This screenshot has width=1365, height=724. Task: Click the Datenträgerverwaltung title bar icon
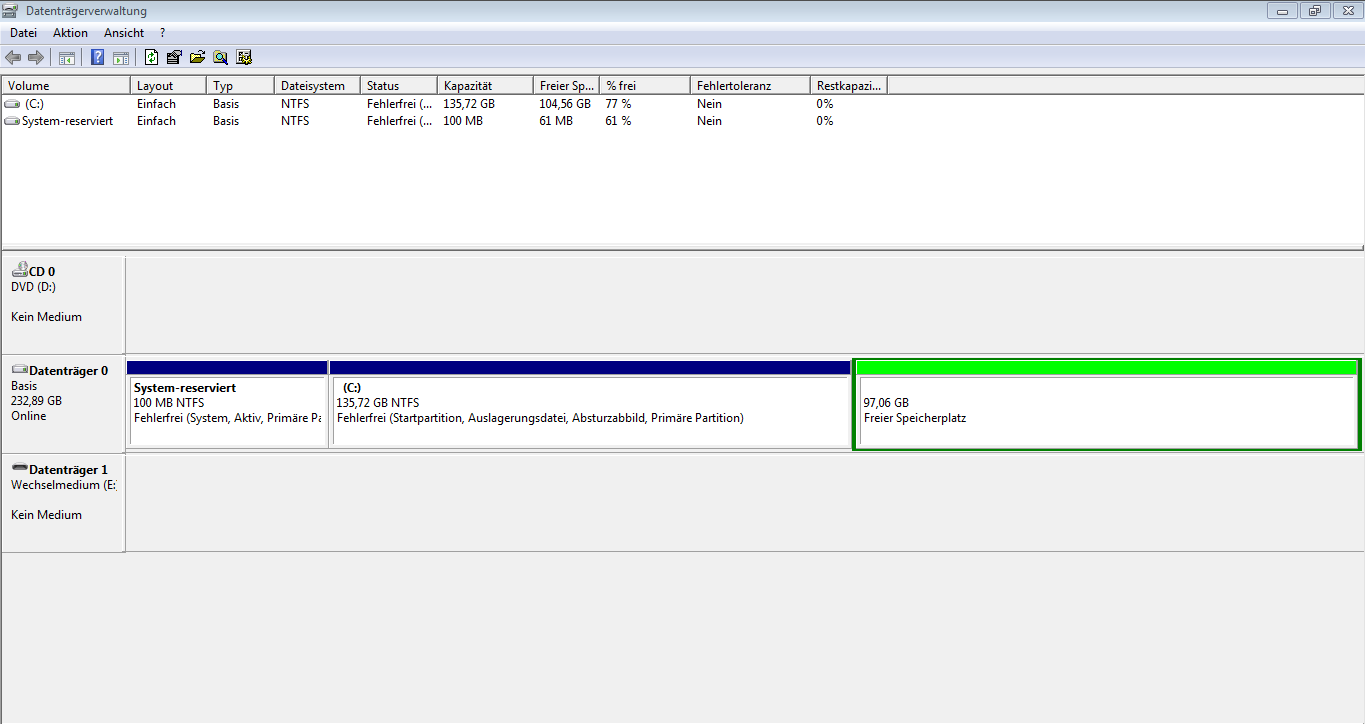pos(11,11)
